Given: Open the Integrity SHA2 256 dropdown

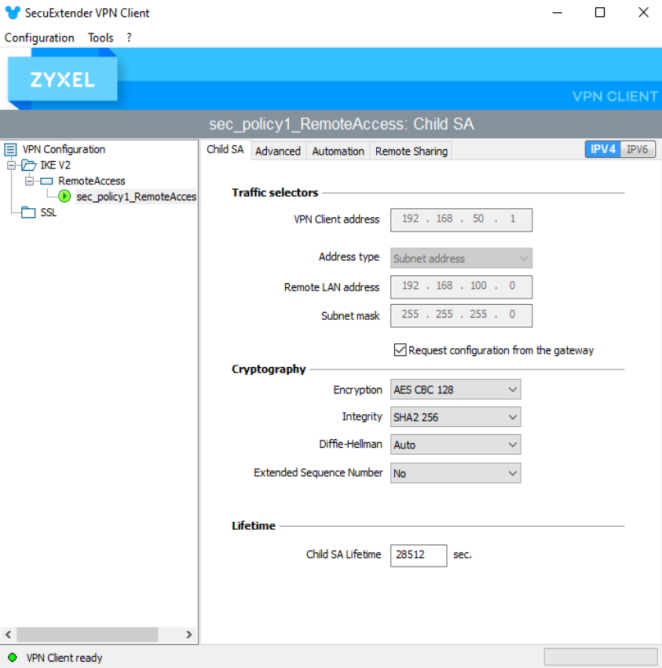Looking at the screenshot, I should pyautogui.click(x=455, y=417).
